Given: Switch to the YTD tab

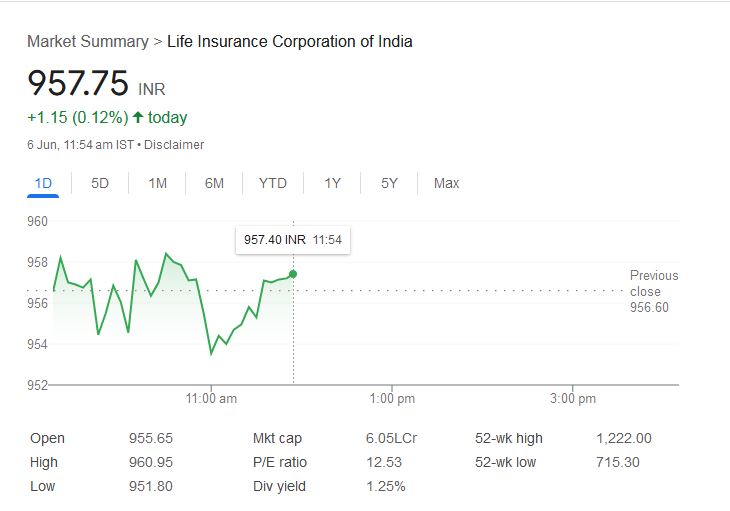Looking at the screenshot, I should pos(272,183).
